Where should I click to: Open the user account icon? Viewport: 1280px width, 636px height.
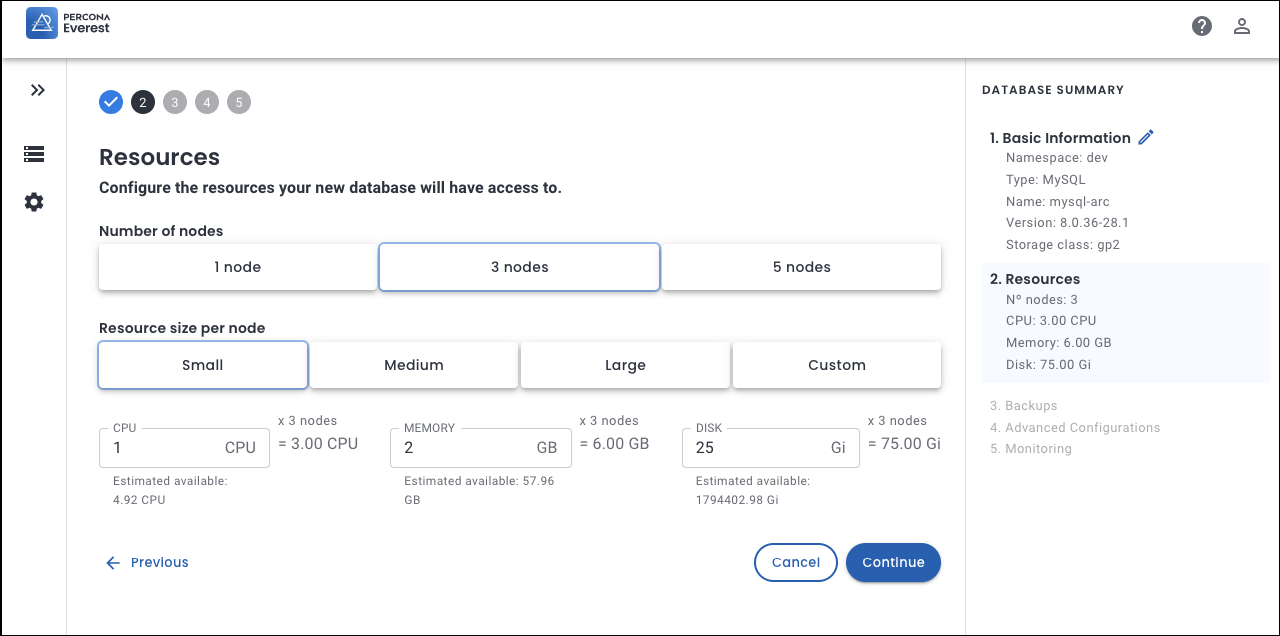click(1242, 26)
